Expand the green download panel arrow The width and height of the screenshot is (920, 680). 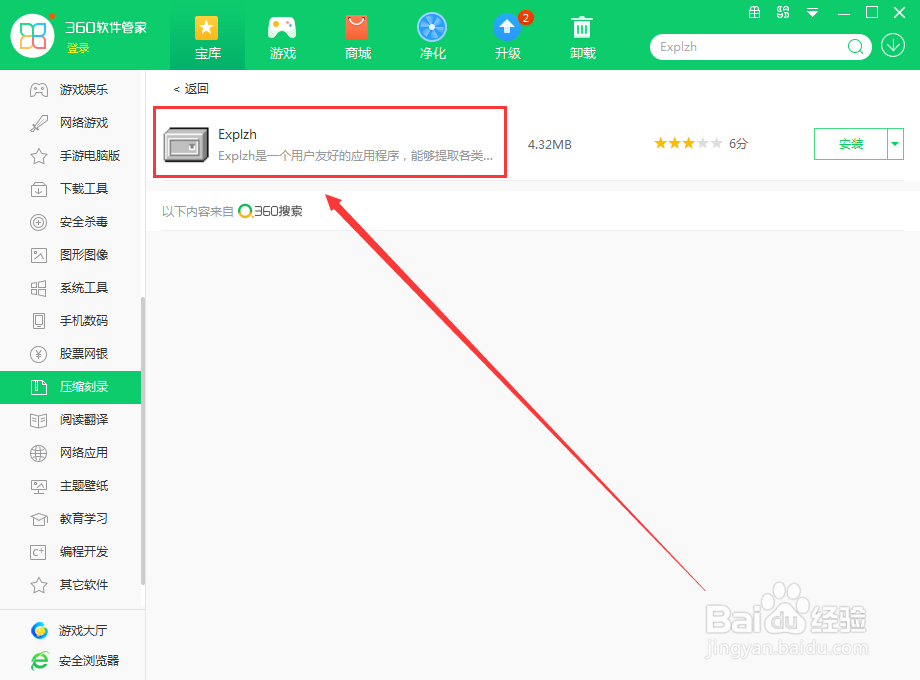(895, 46)
